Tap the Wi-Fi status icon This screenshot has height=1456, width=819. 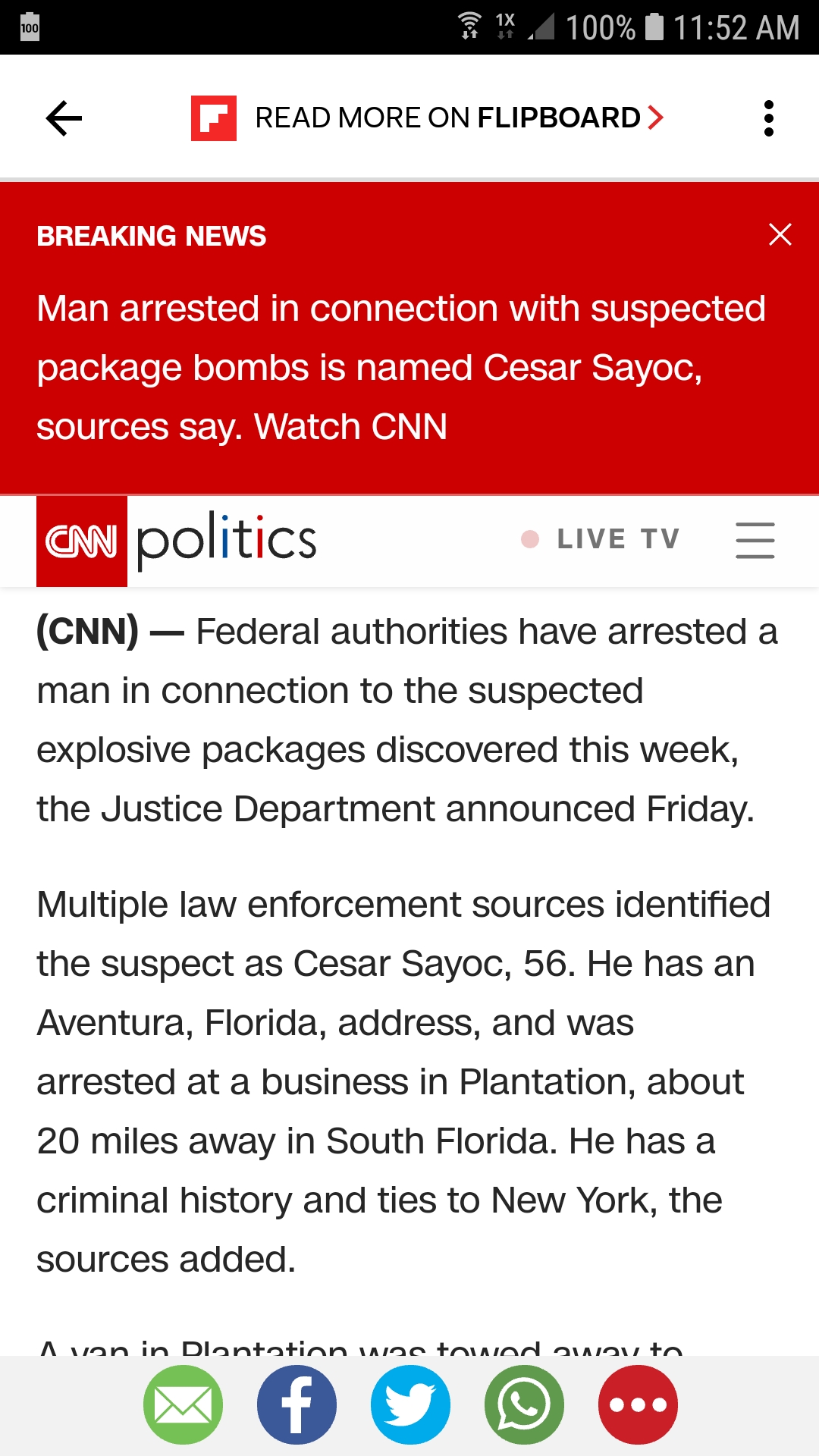click(469, 26)
